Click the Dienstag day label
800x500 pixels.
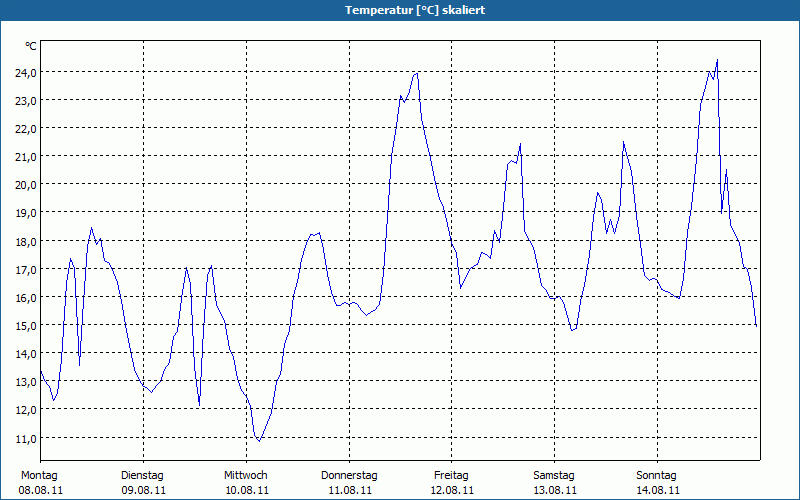point(142,476)
